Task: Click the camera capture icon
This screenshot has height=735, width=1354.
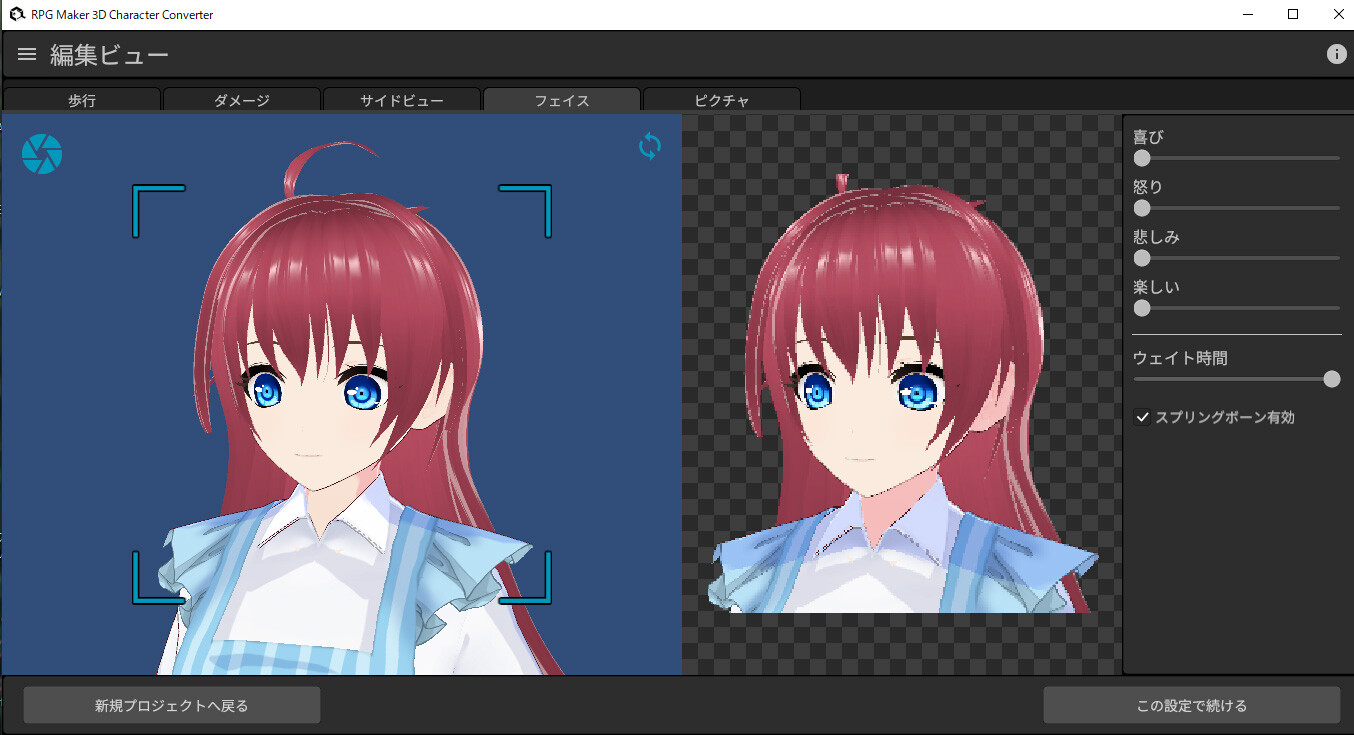Action: pos(41,153)
